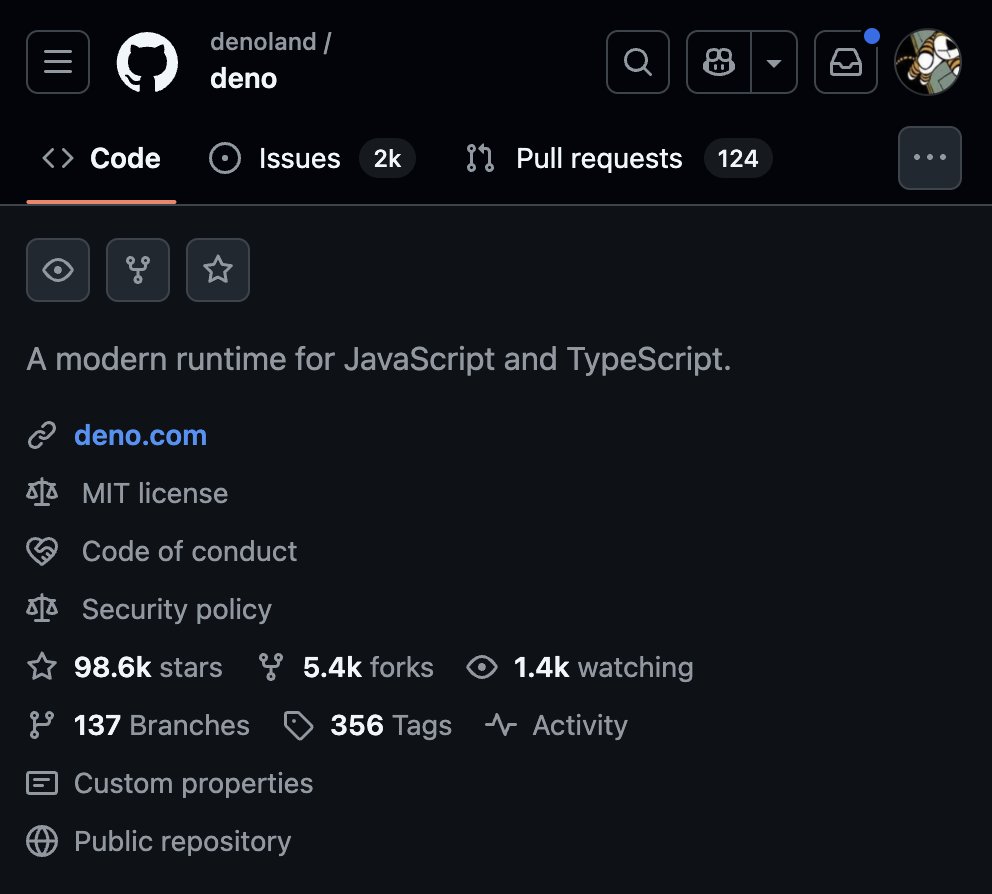Click the pulse icon beside Activity
This screenshot has width=992, height=894.
click(501, 725)
